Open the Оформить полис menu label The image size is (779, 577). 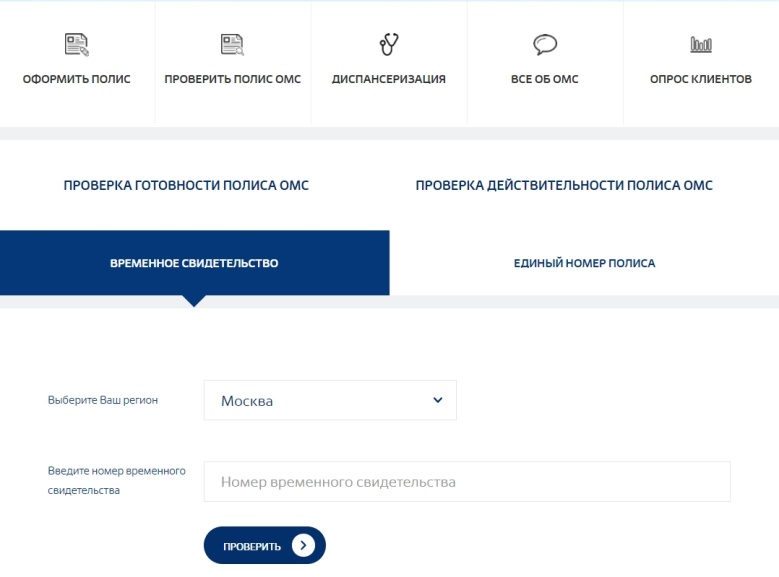[77, 79]
